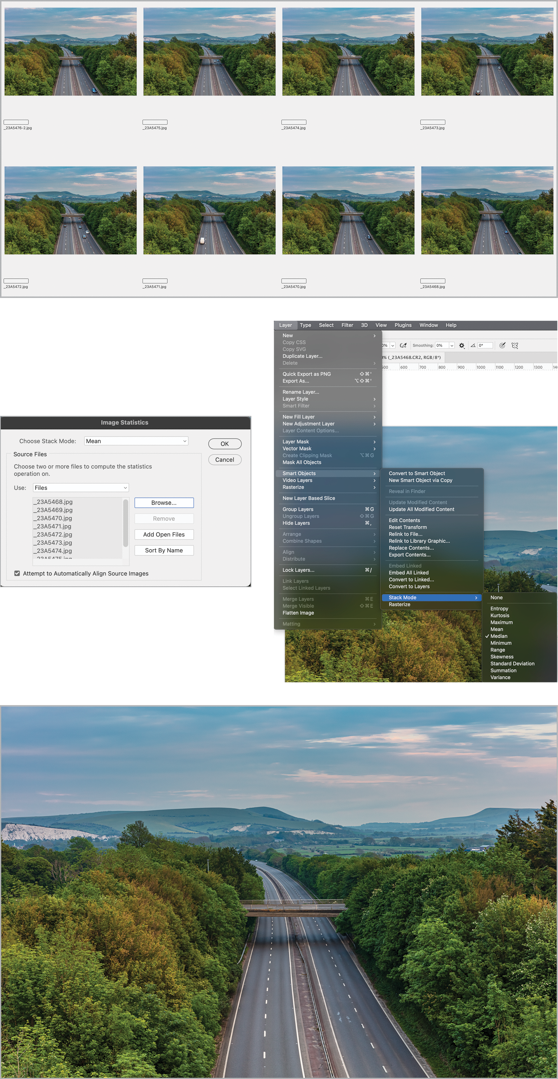The image size is (558, 1079).
Task: Open smoothing options gear icon
Action: pyautogui.click(x=462, y=345)
